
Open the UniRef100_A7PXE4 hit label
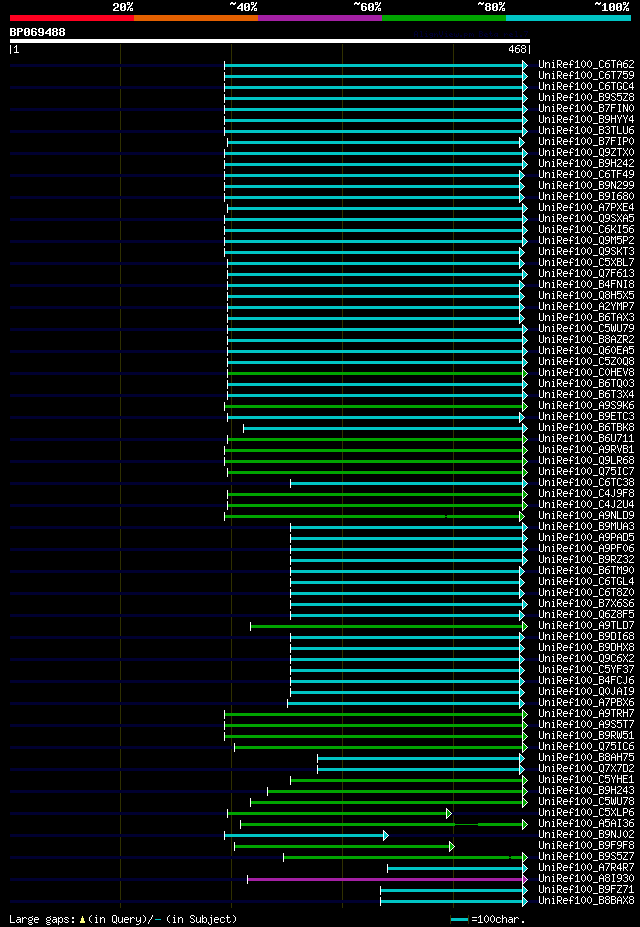pyautogui.click(x=586, y=208)
